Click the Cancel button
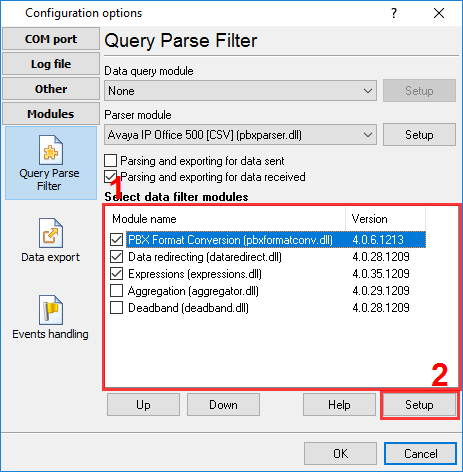Screen dimensions: 463x472 pyautogui.click(x=420, y=454)
